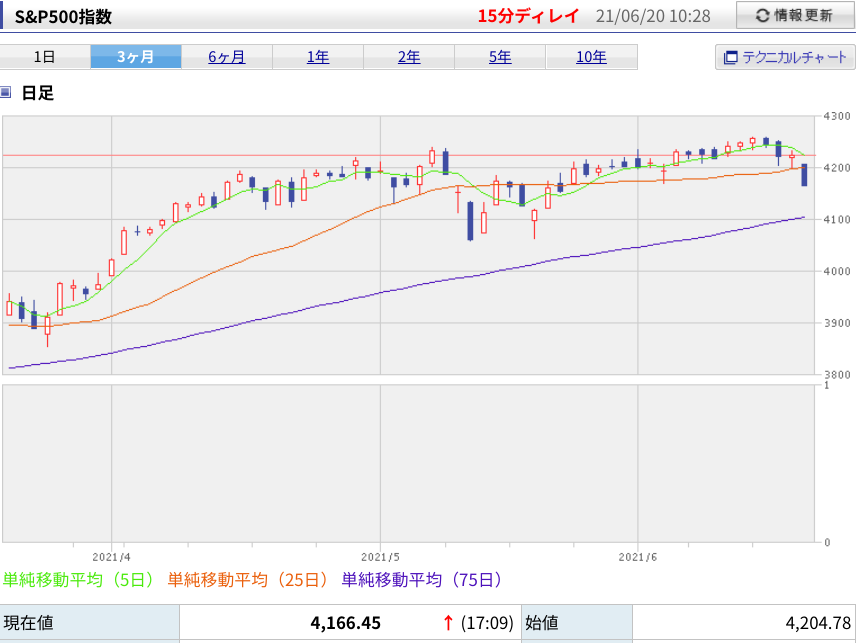Click the (17:09) time text
This screenshot has width=858, height=643.
click(x=487, y=623)
